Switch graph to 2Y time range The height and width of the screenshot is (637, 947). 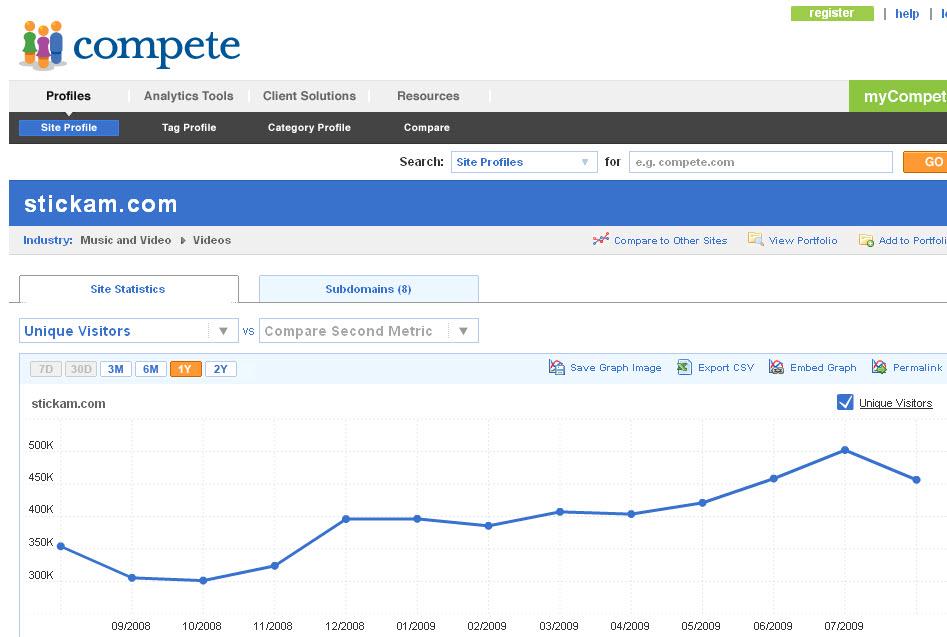point(220,369)
